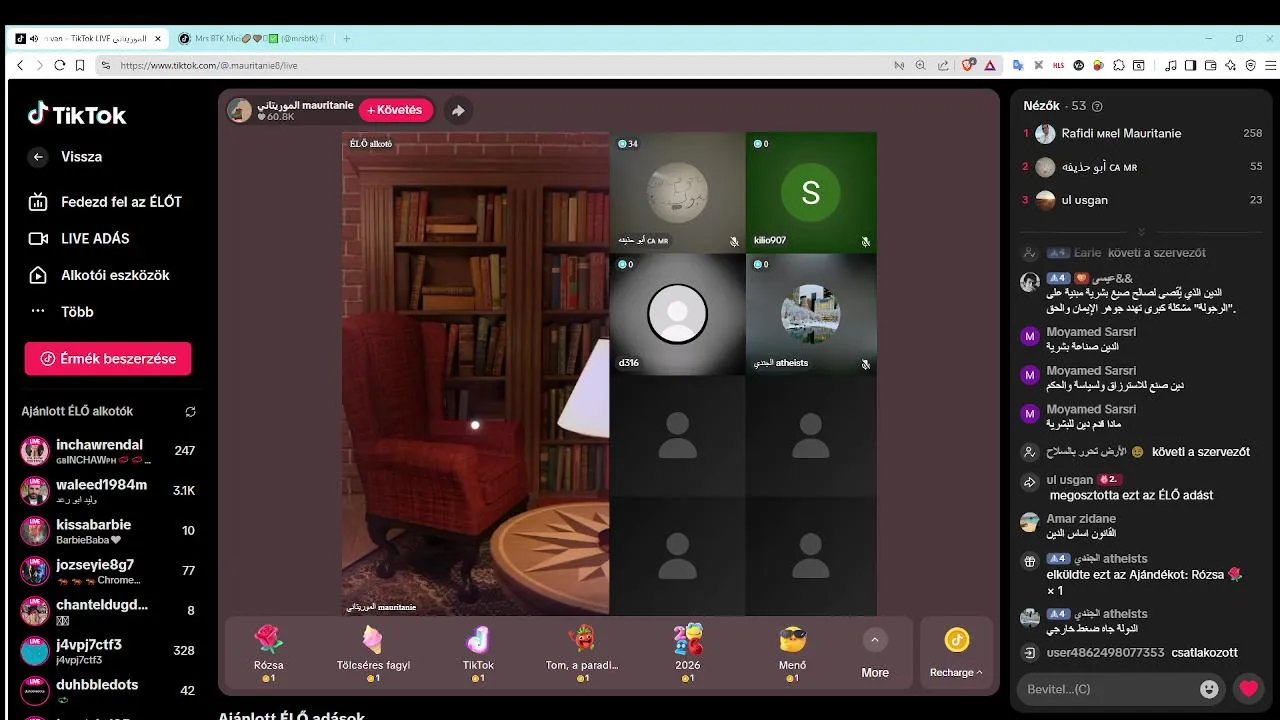
Task: Click the d316 guest tile avatar
Action: pyautogui.click(x=677, y=315)
